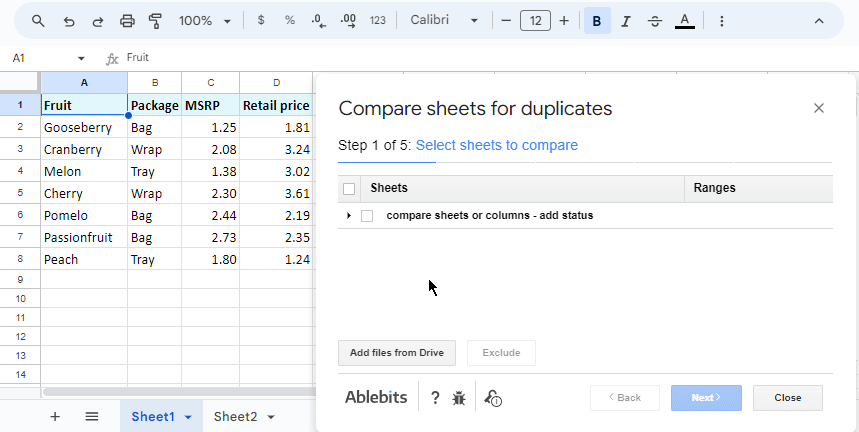
Task: Select row 5 header
Action: point(20,193)
